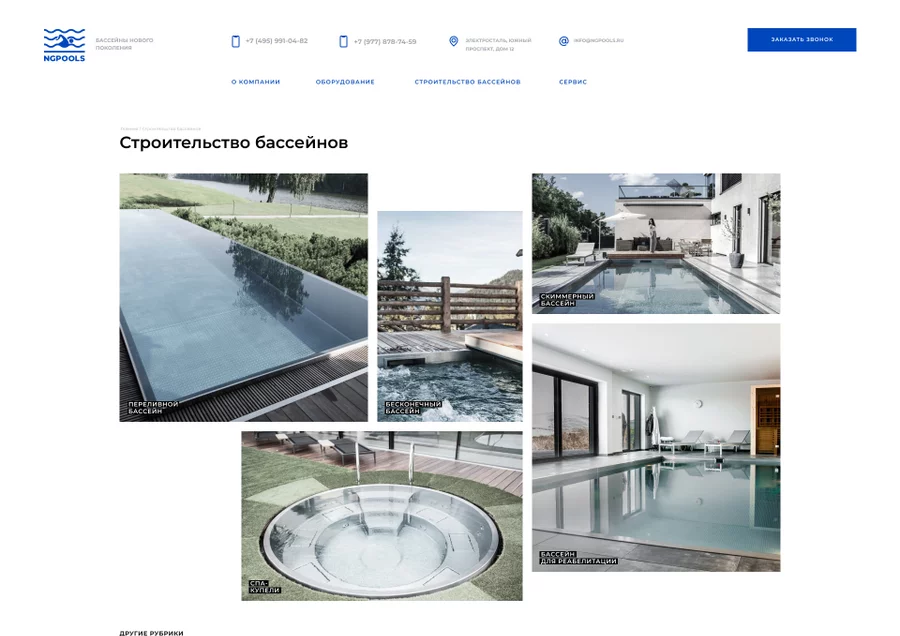Click phone icon beside +7 (977) number
Viewport: 900px width, 636px height.
pyautogui.click(x=343, y=41)
